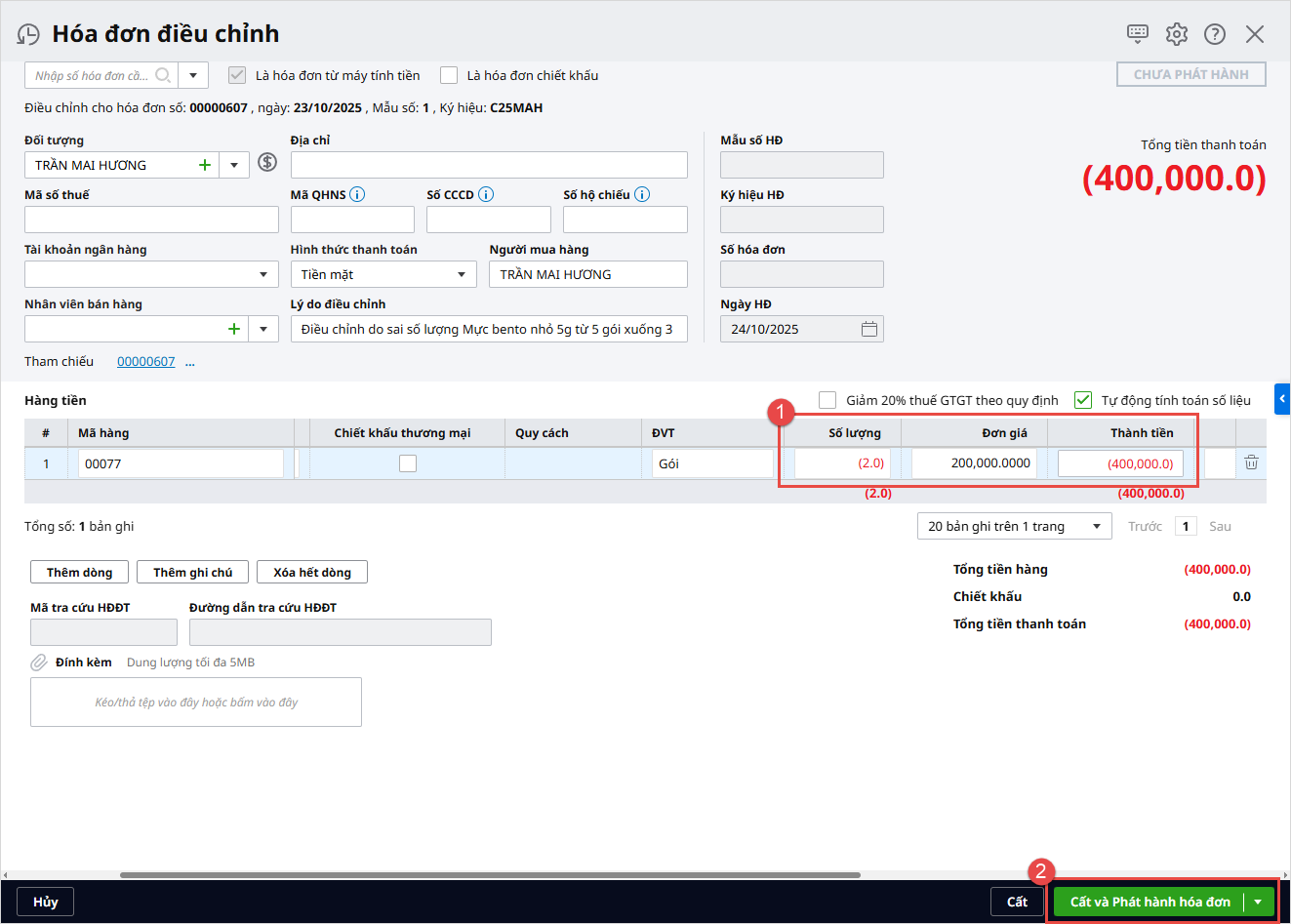Click the info icon beside Mã QHNS

tap(357, 194)
